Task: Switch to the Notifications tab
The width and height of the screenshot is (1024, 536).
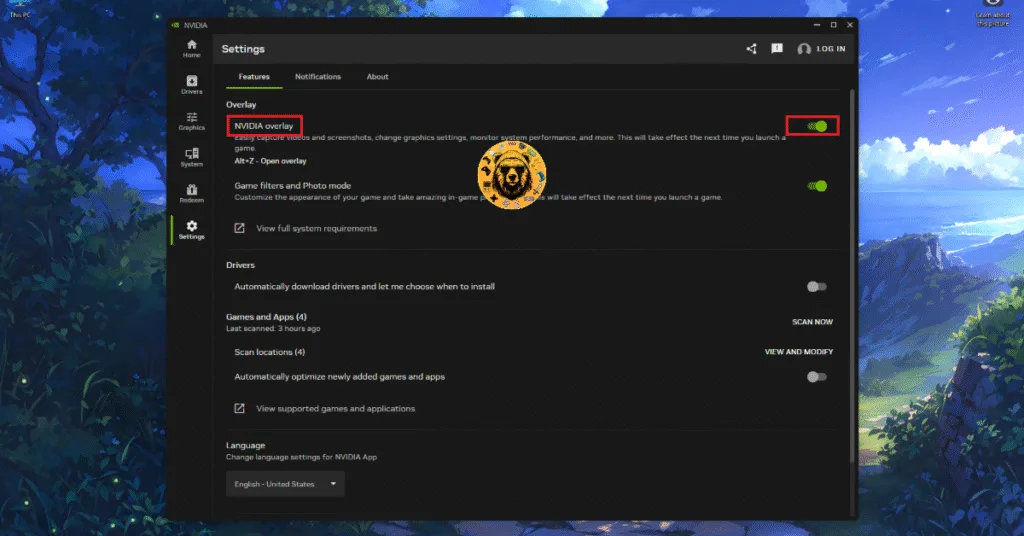Action: 318,76
